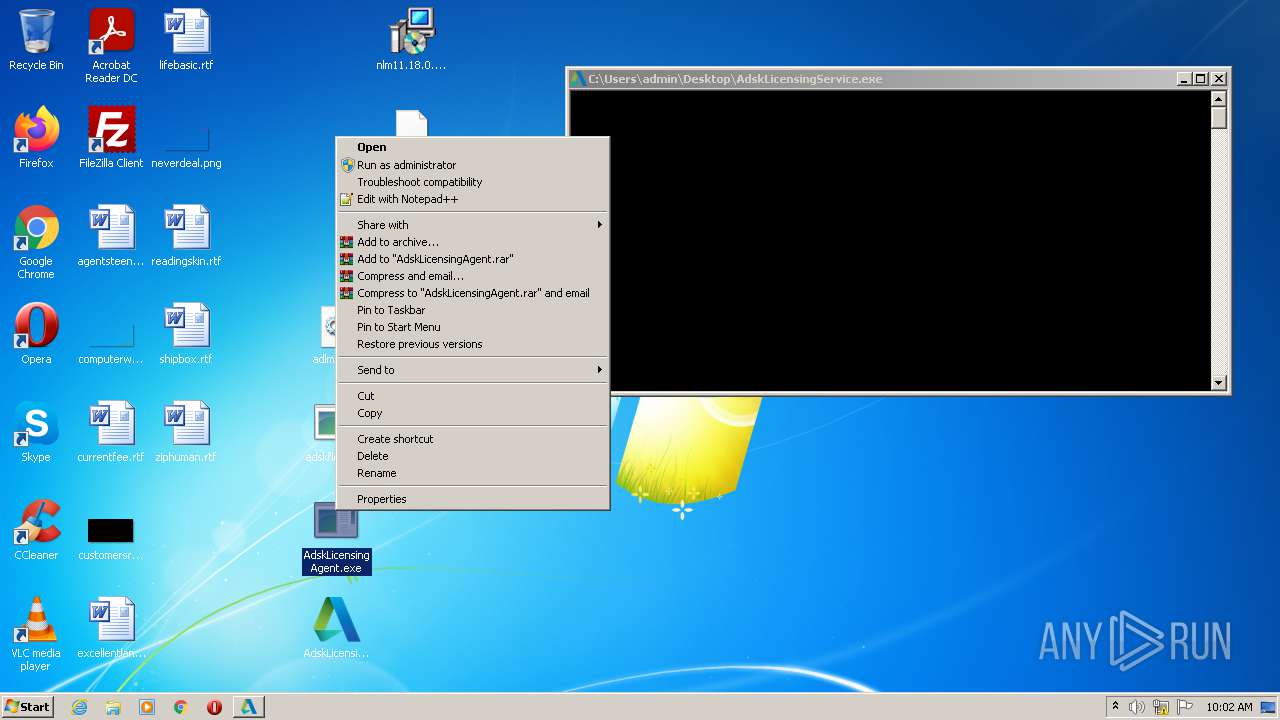Image resolution: width=1280 pixels, height=720 pixels.
Task: Choose Add to archive...
Action: 473,242
